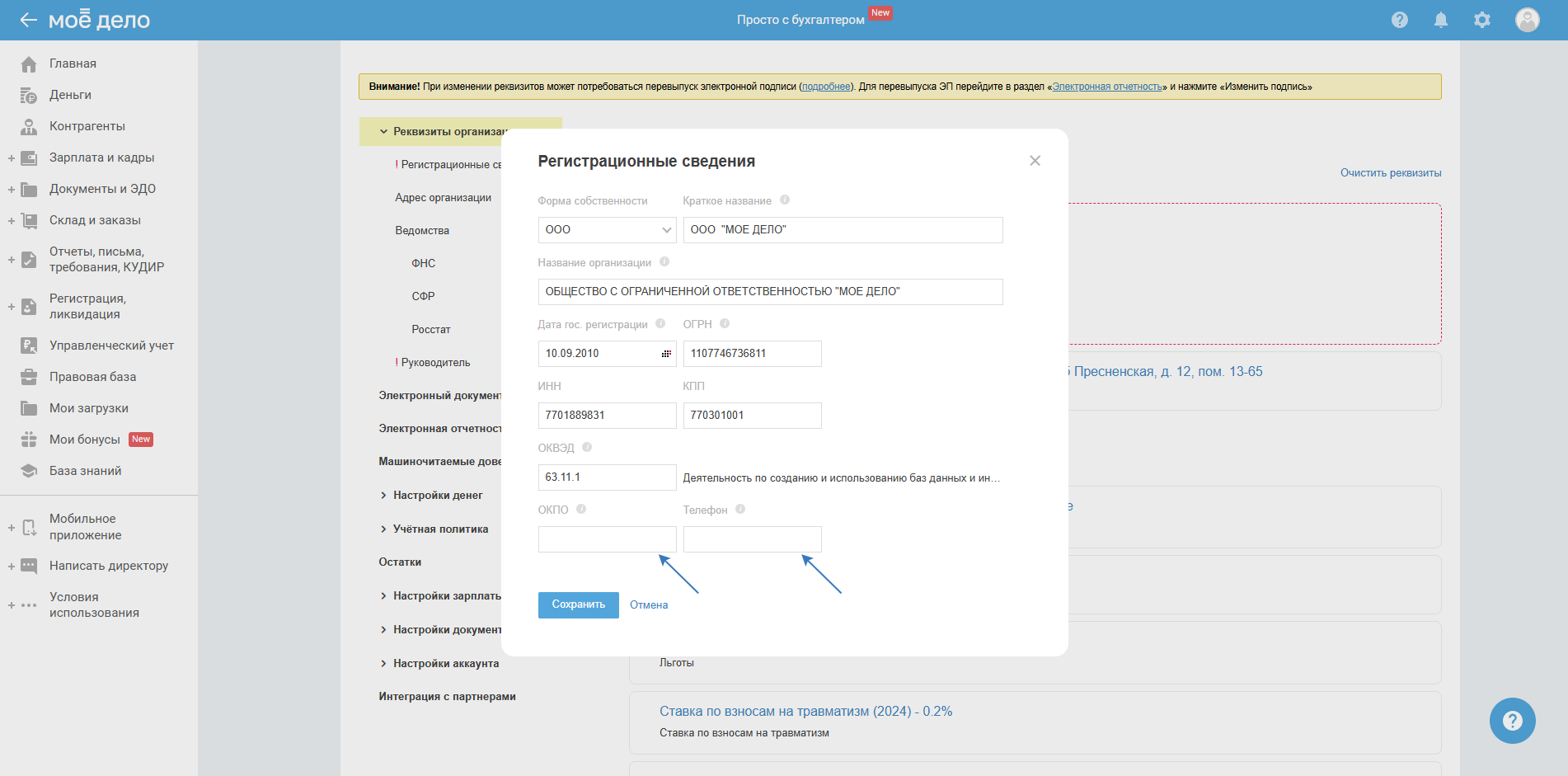Screen dimensions: 1568x776
Task: Close the Регистрационные сведения dialog
Action: pyautogui.click(x=1035, y=161)
